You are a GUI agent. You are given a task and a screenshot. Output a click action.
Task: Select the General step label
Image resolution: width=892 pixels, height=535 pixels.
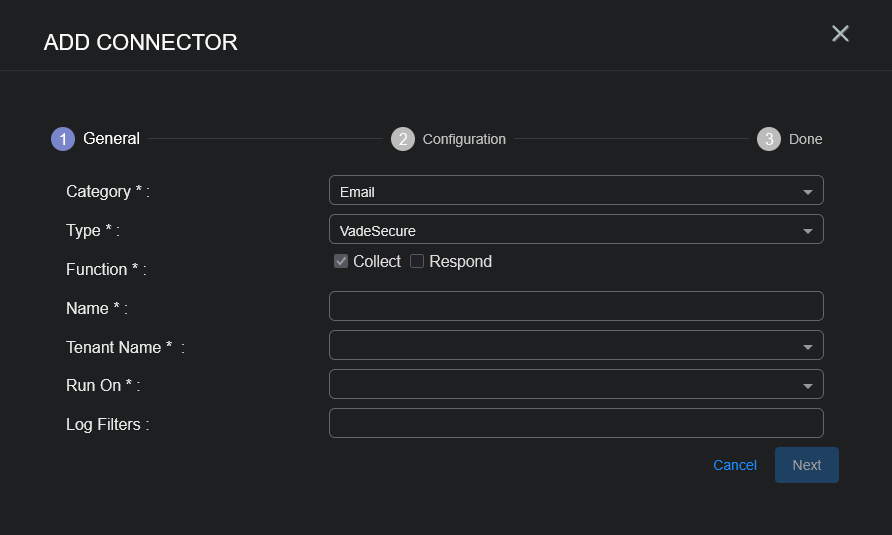coord(111,139)
